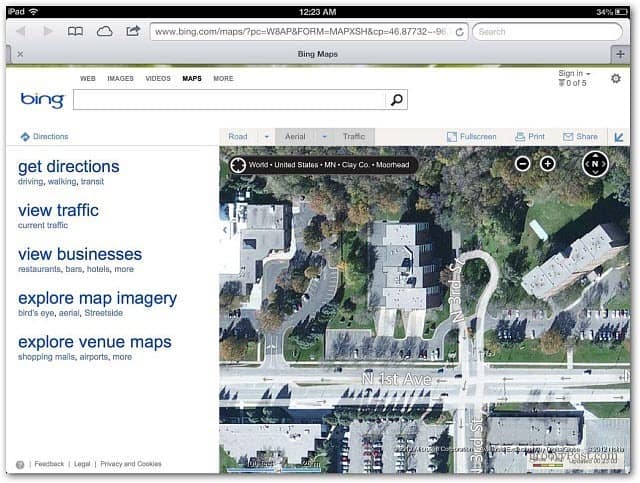Click the Share button

click(x=580, y=137)
